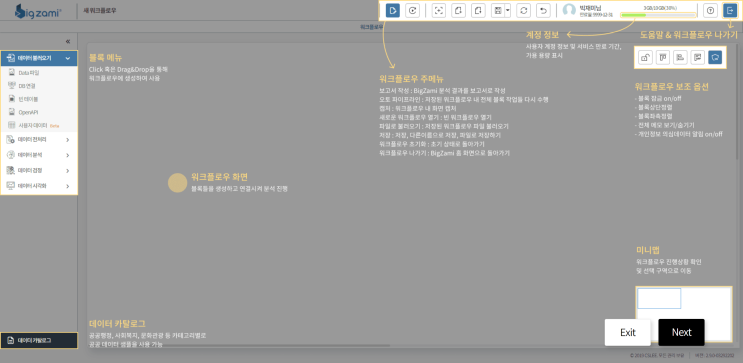Select the 빈 테이블 block item

point(39,100)
